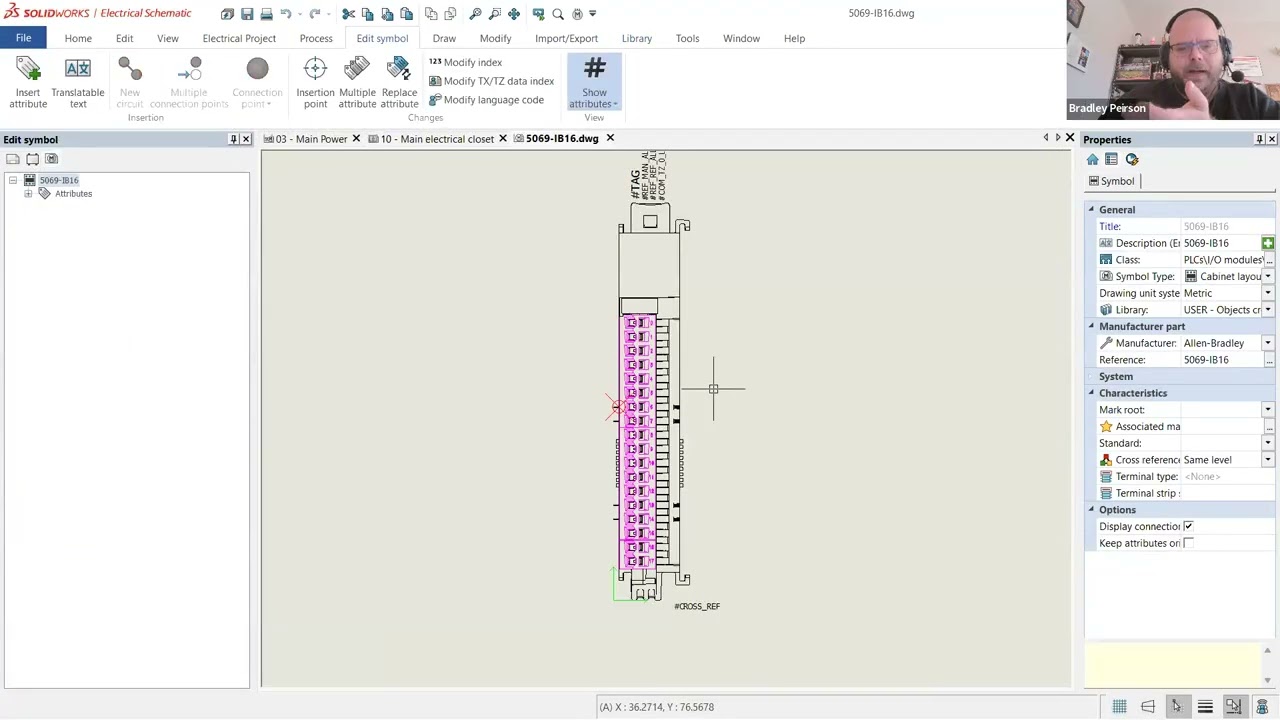1280x720 pixels.
Task: Open the Cross reference dropdown
Action: (1267, 460)
